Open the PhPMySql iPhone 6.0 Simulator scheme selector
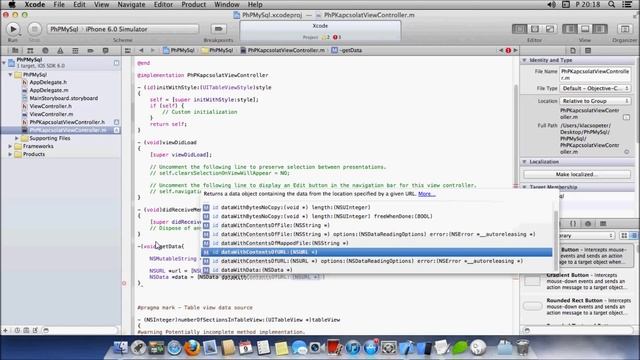This screenshot has height=360, width=640. click(x=123, y=29)
